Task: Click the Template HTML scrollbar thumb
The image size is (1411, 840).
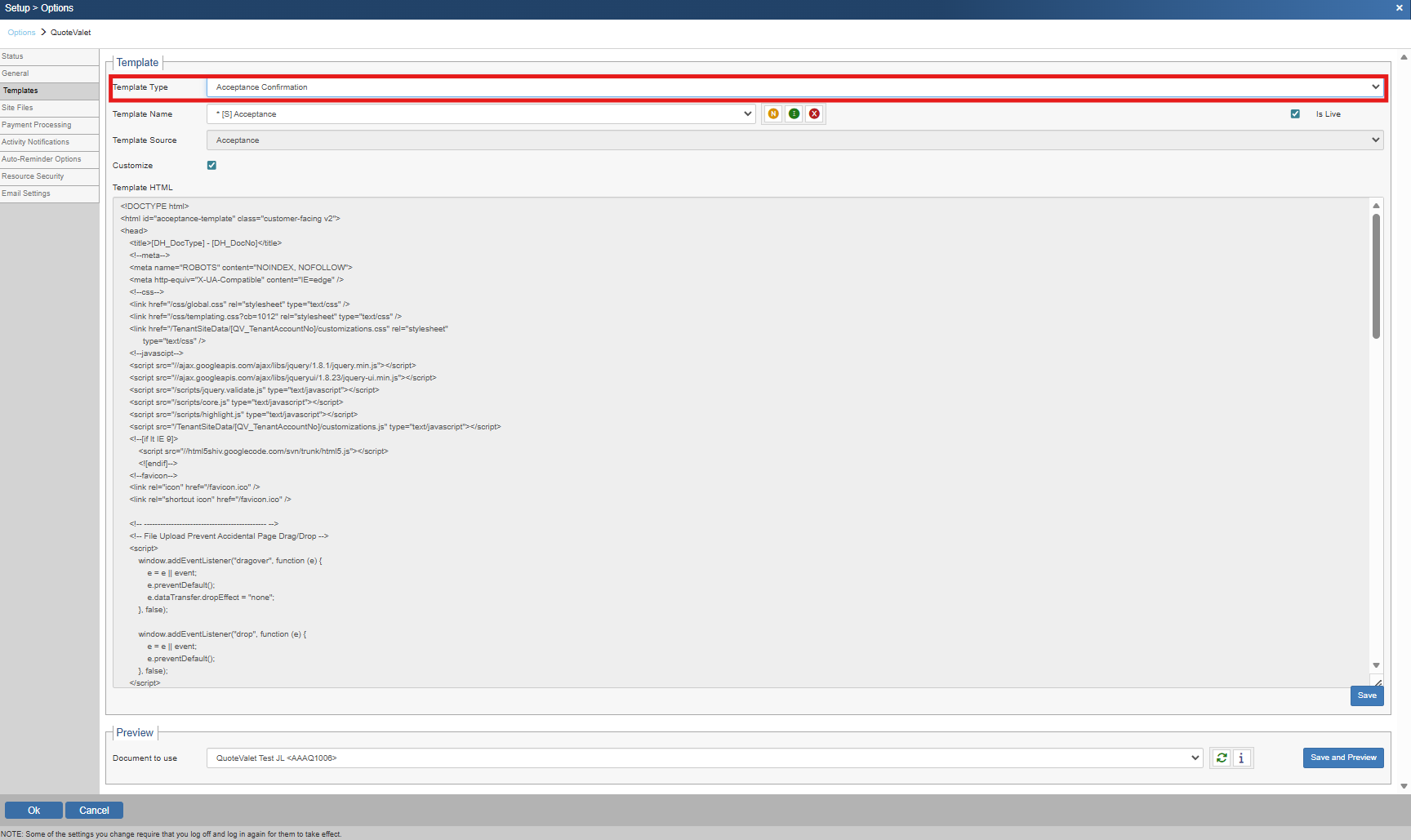Action: point(1376,276)
